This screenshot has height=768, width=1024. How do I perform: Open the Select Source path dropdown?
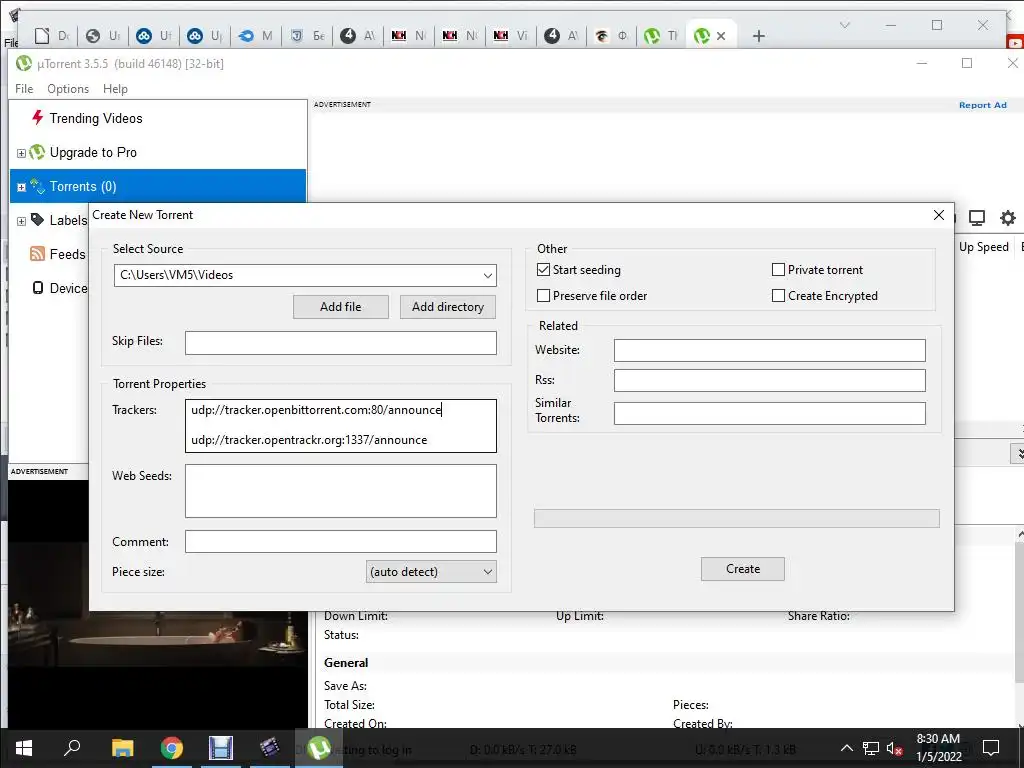point(487,275)
